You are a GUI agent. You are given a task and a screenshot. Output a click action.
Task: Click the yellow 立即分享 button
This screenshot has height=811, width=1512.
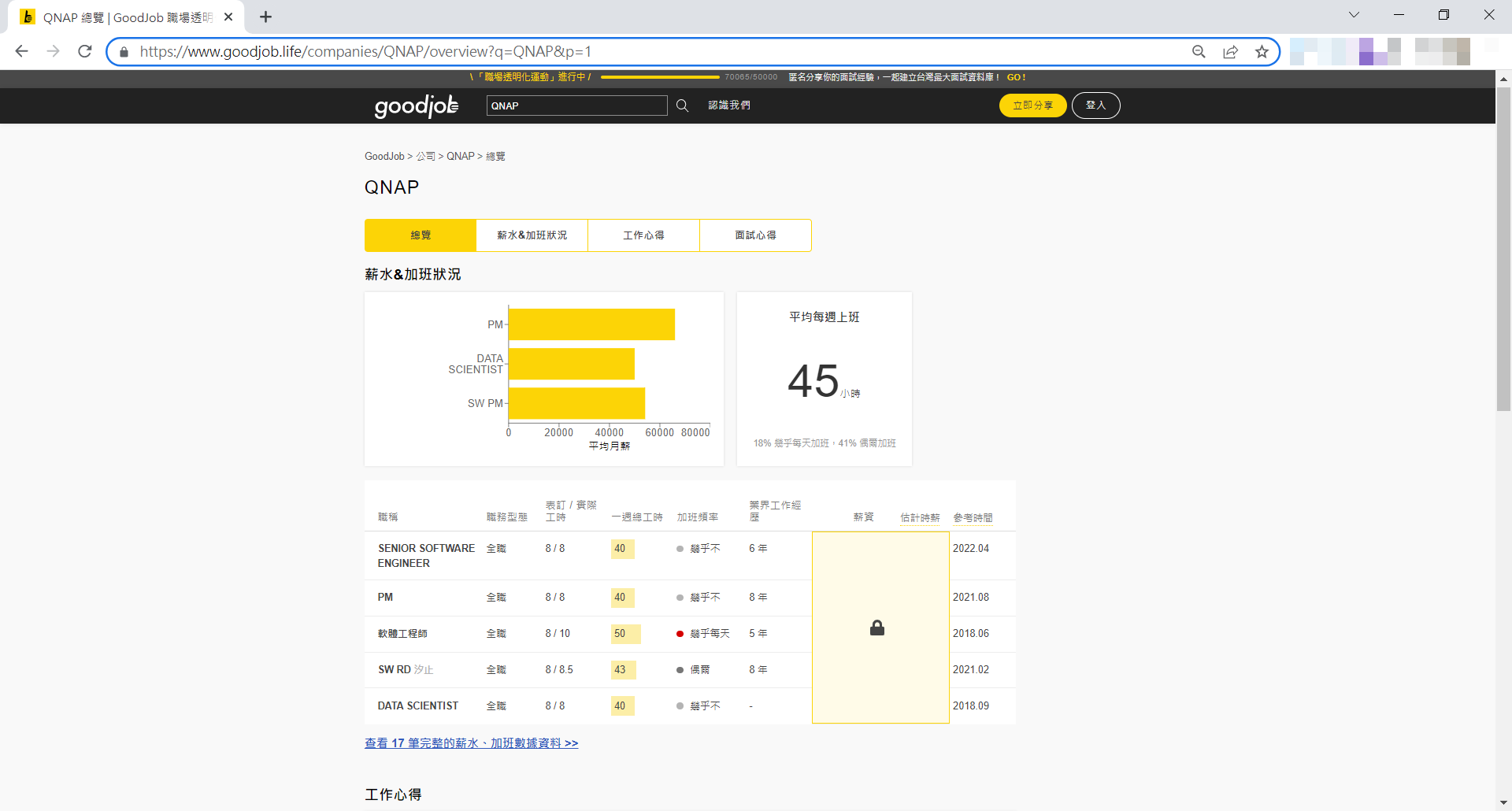1032,106
